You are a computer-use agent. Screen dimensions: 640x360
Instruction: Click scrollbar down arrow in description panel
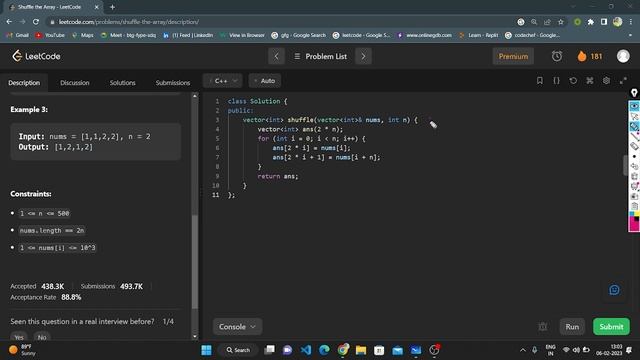(195, 336)
